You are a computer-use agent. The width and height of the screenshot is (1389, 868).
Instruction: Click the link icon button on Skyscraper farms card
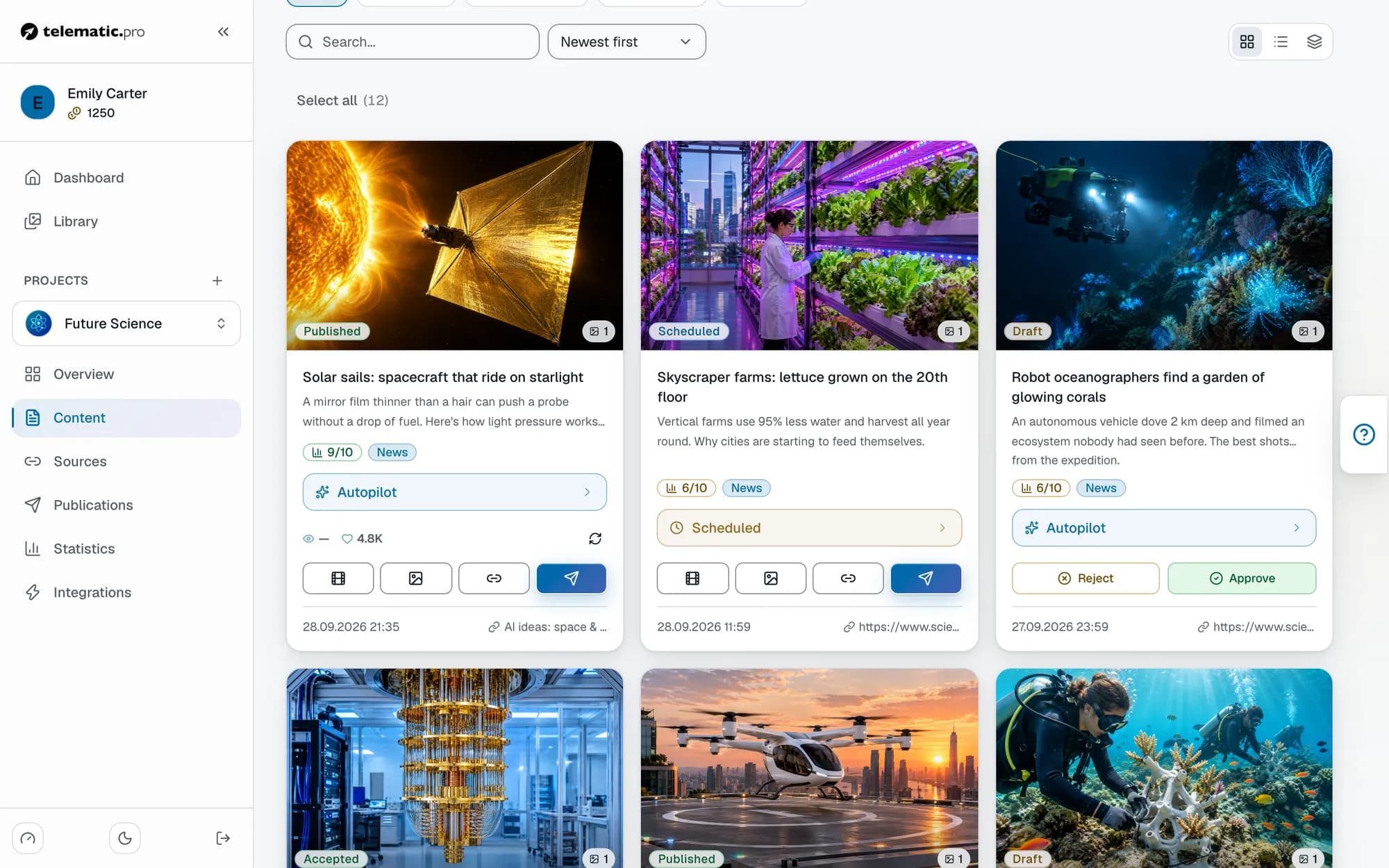point(848,578)
